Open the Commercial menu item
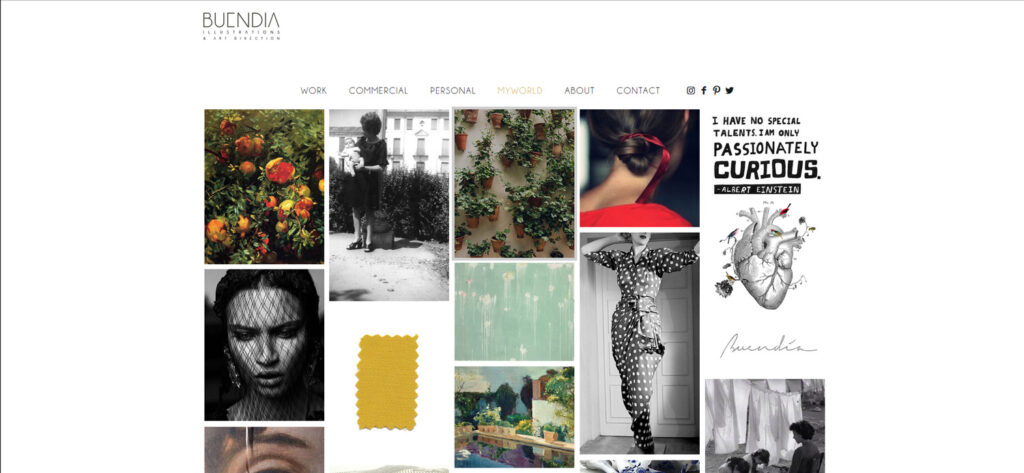The image size is (1024, 473). click(x=378, y=91)
